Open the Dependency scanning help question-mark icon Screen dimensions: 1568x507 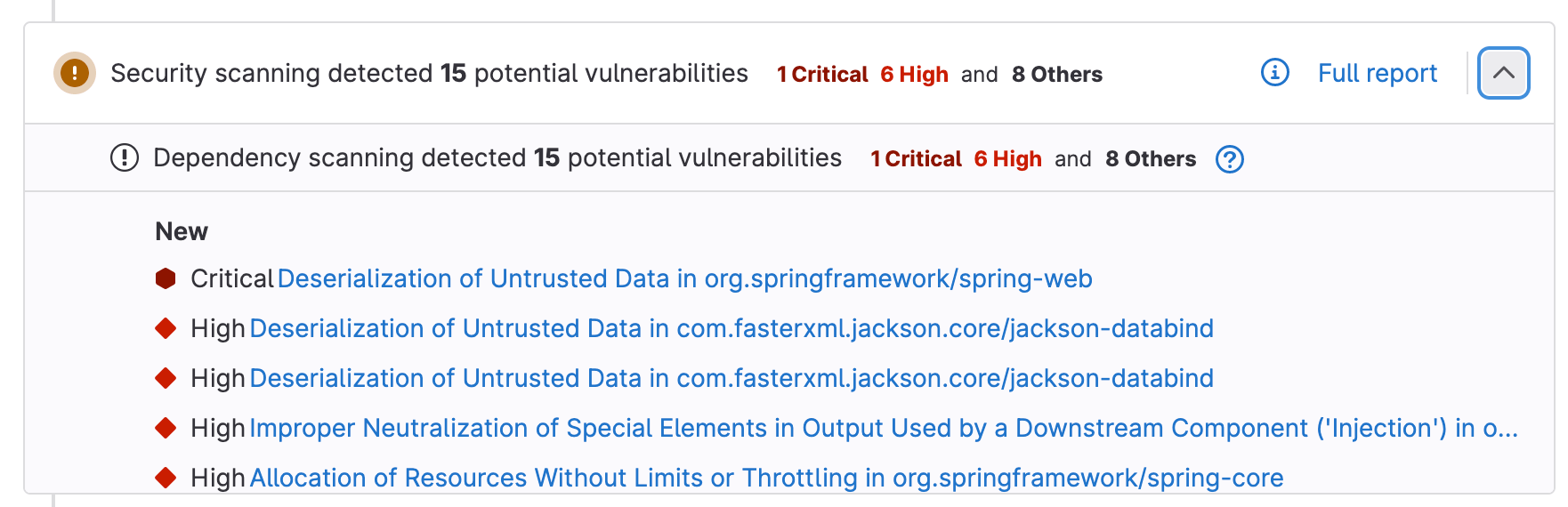pos(1229,159)
